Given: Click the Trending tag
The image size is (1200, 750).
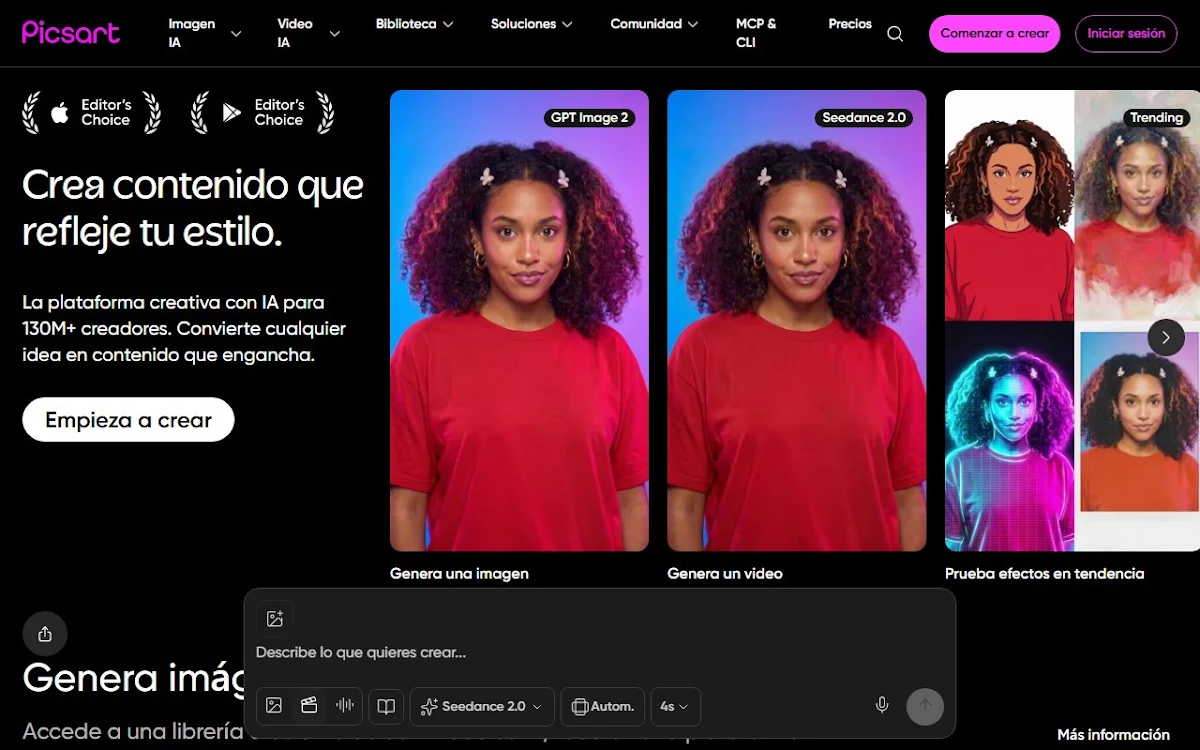Looking at the screenshot, I should click(1156, 117).
